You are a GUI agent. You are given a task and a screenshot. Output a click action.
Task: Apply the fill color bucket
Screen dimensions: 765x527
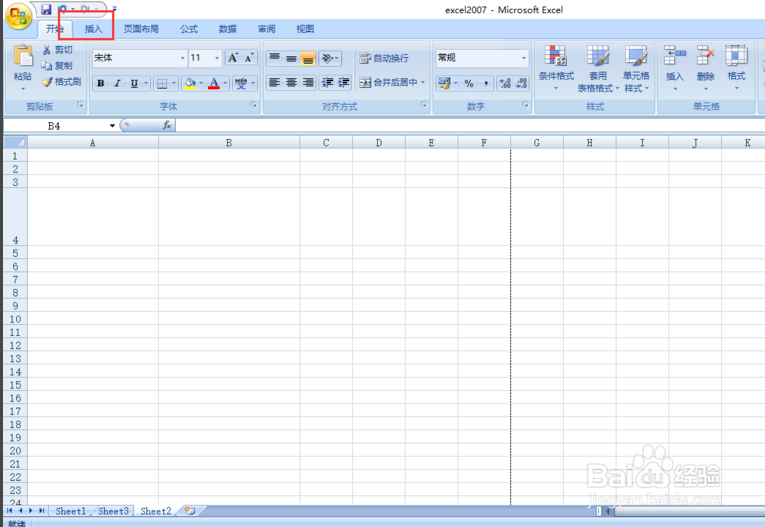(x=190, y=83)
